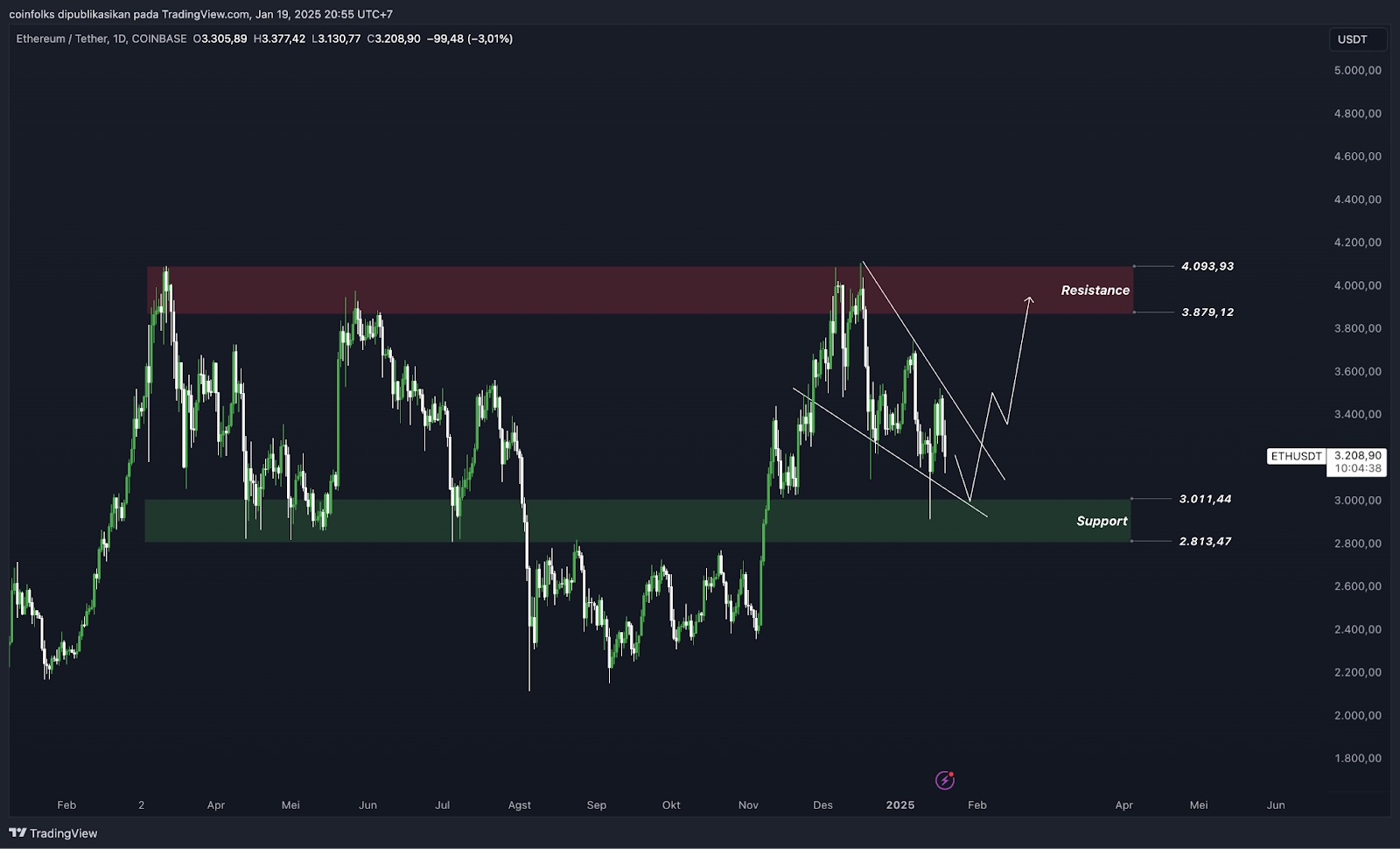Click the −99,48 (−3,01%) change value
1400x849 pixels.
(470, 39)
